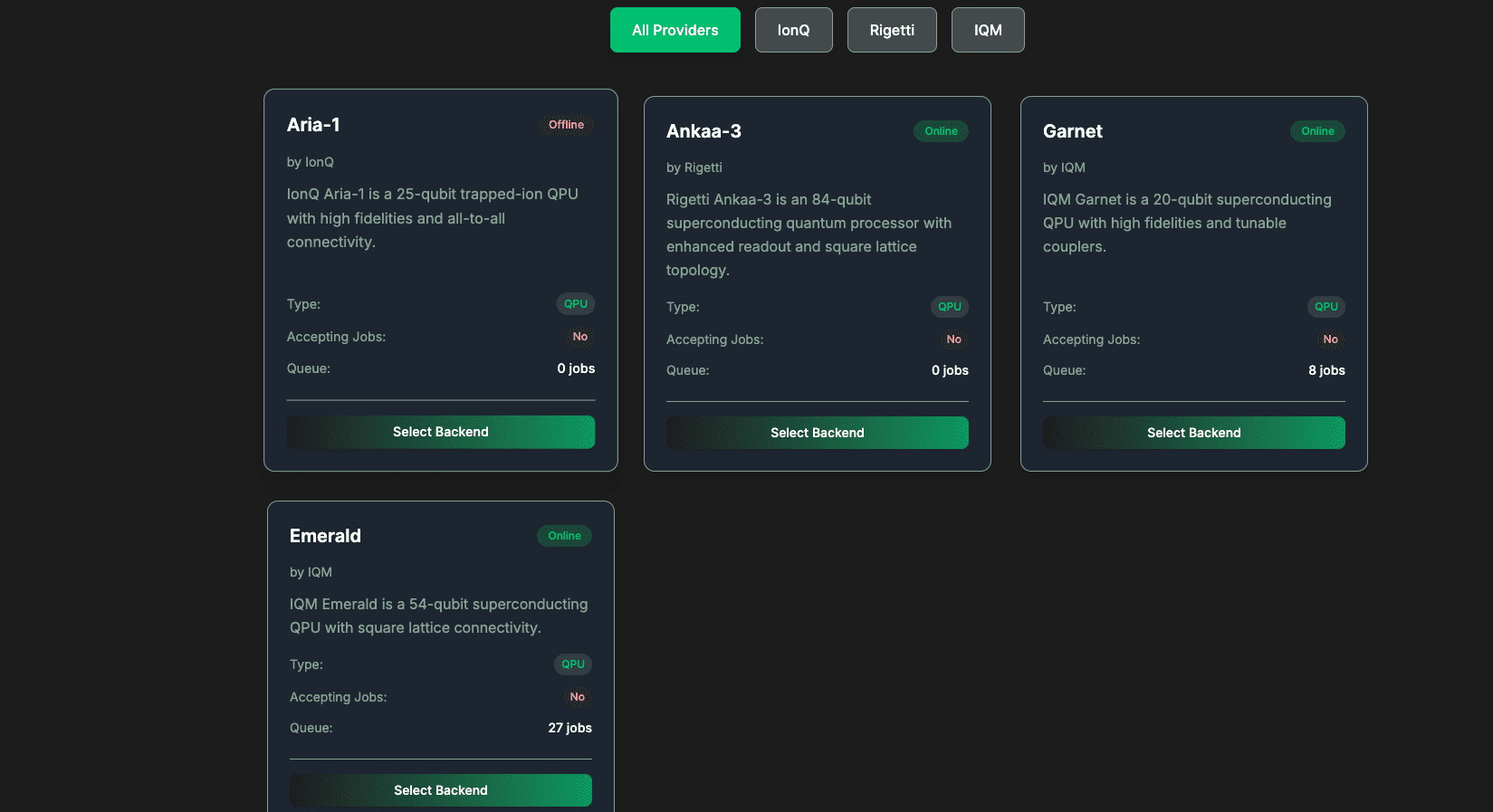The width and height of the screenshot is (1493, 812).
Task: Click the Online status badge on Ankaa-3
Action: pyautogui.click(x=941, y=131)
